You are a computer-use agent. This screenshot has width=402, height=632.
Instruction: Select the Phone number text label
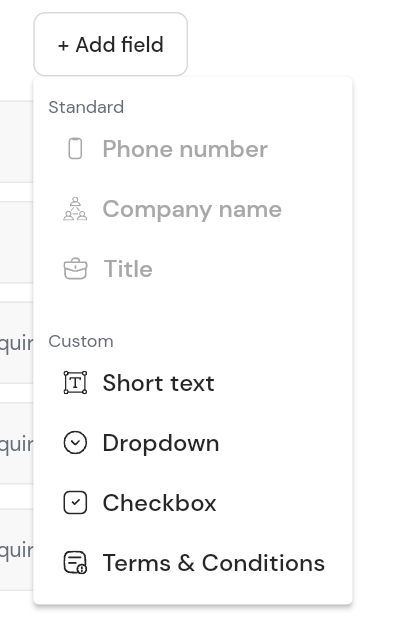(x=185, y=149)
